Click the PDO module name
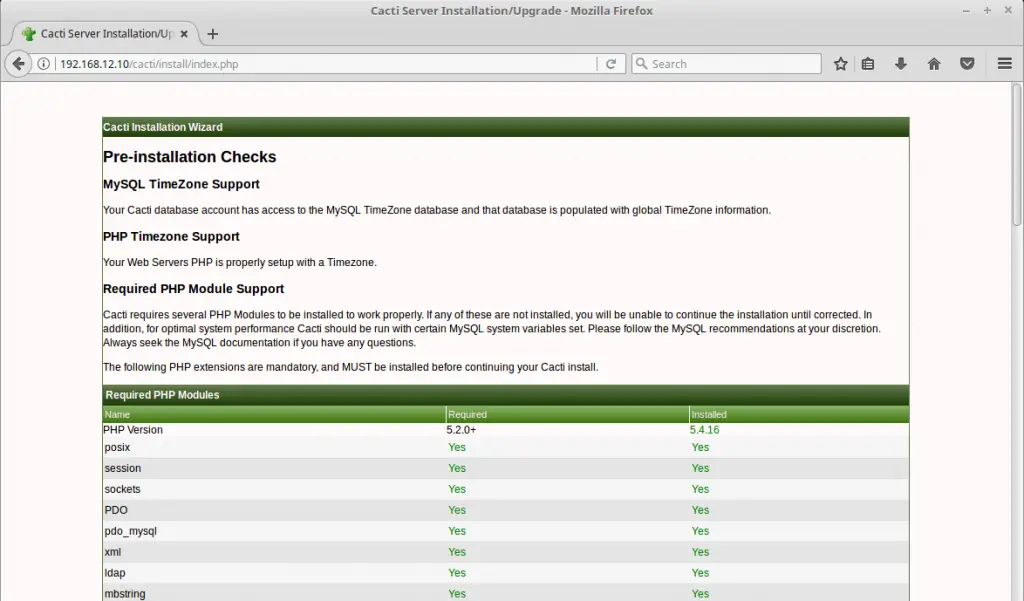1024x601 pixels. coord(116,510)
